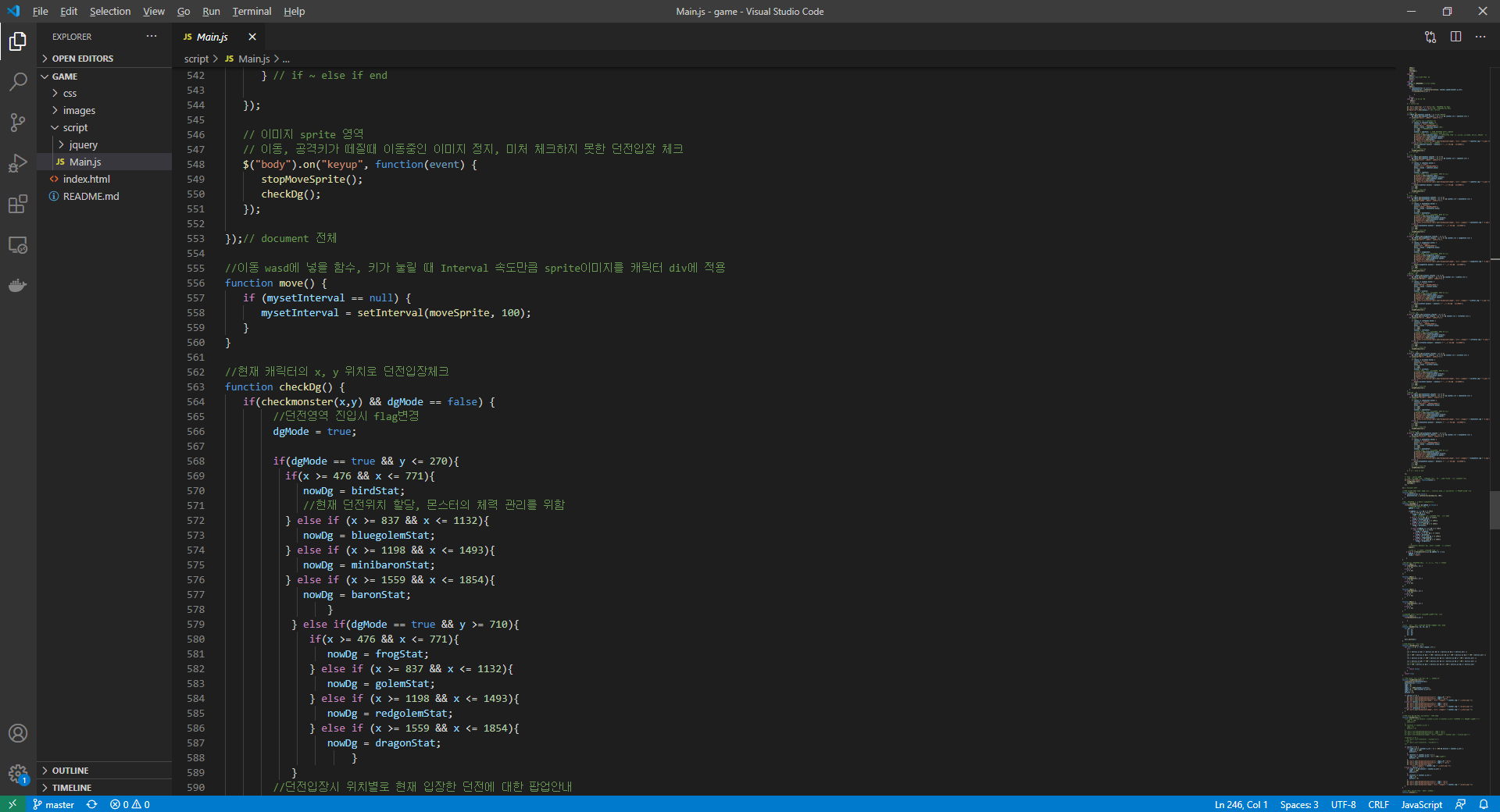Open the Run and Debug view

tap(17, 163)
